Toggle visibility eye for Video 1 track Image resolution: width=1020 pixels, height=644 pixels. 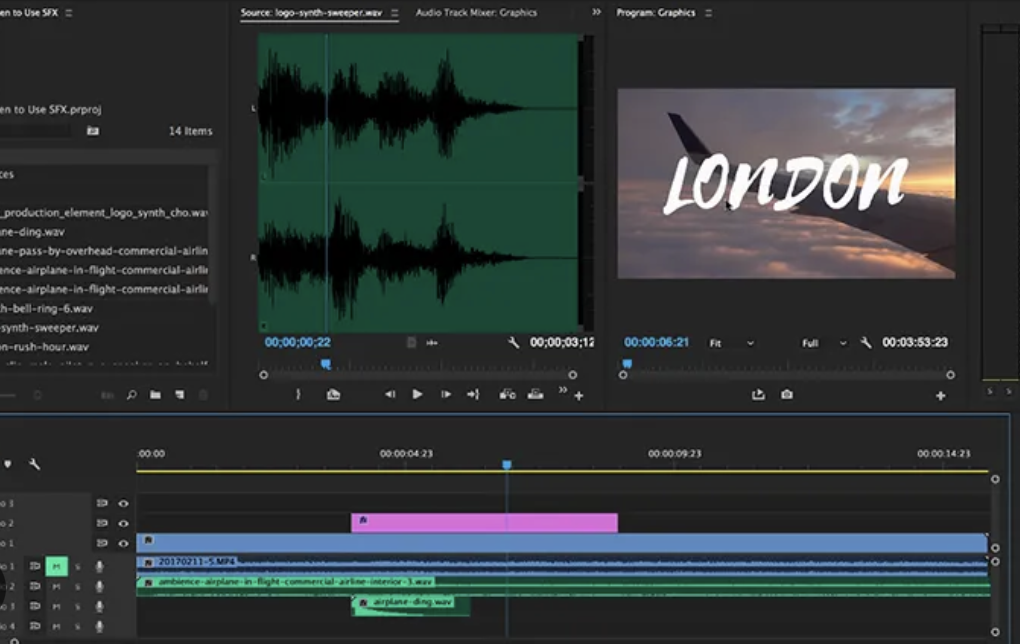click(x=124, y=543)
